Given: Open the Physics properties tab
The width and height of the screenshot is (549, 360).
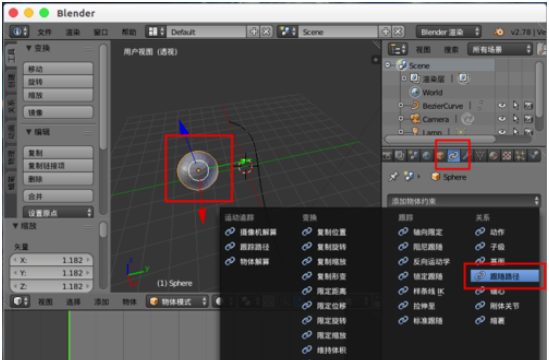Looking at the screenshot, I should point(534,155).
